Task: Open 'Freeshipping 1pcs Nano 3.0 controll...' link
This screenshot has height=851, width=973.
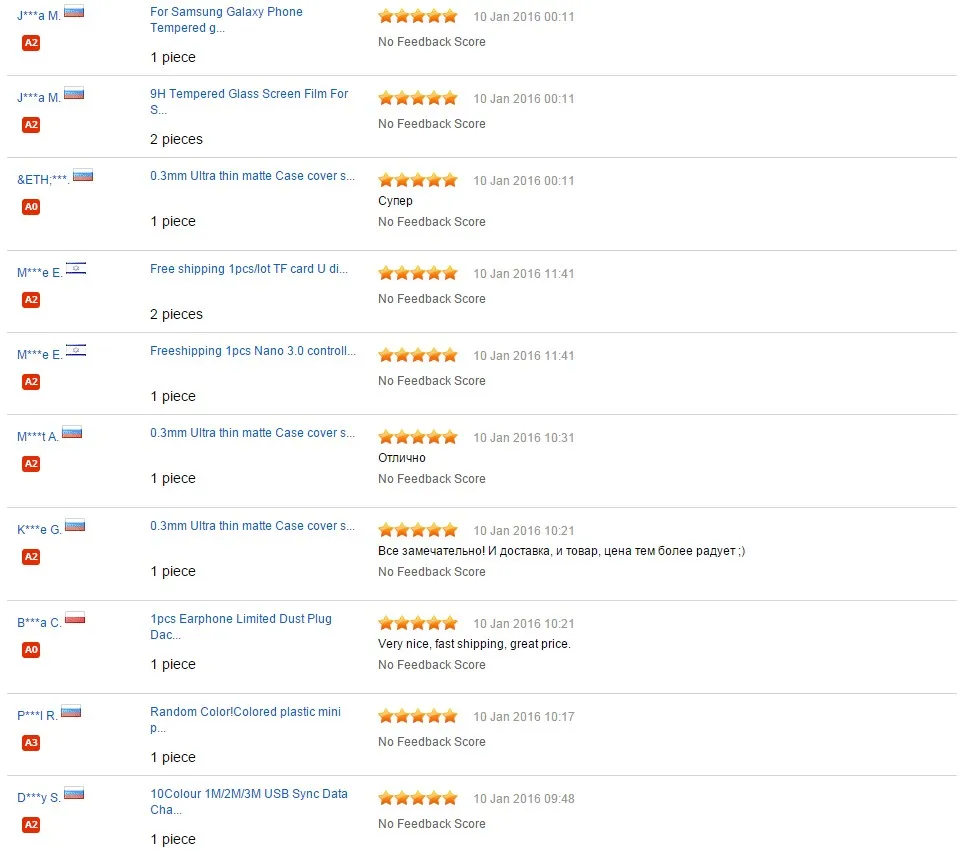Action: 253,351
